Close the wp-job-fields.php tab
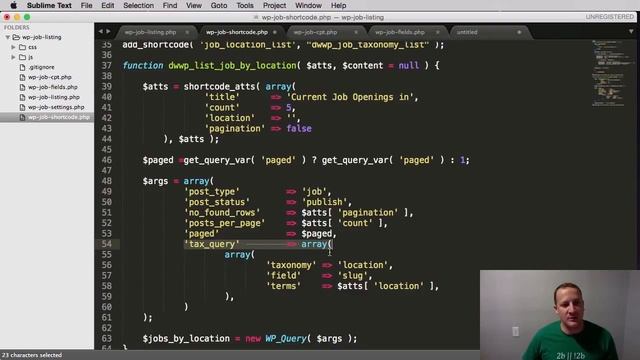The width and height of the screenshot is (640, 360). [x=438, y=32]
